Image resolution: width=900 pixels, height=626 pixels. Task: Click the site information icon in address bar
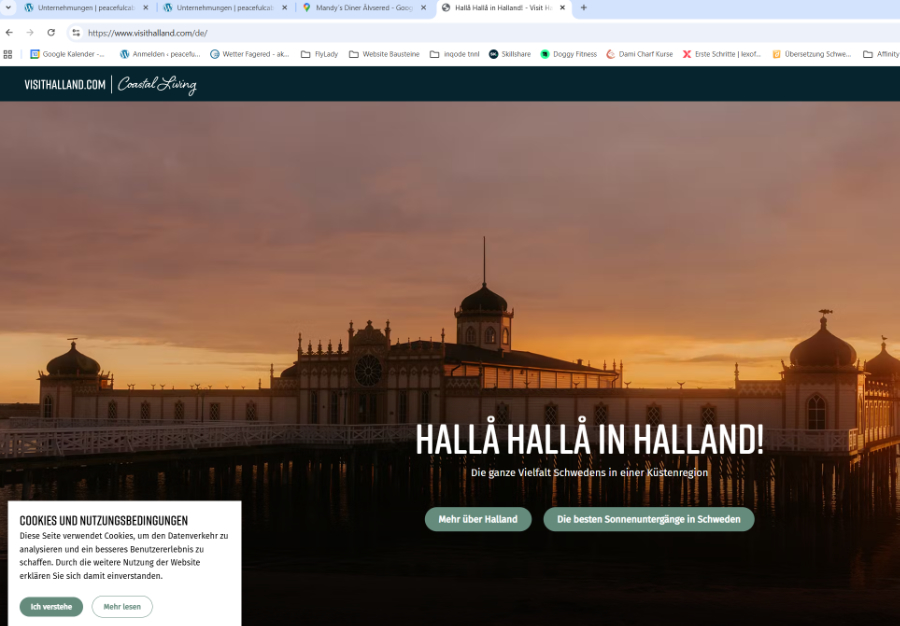[75, 32]
